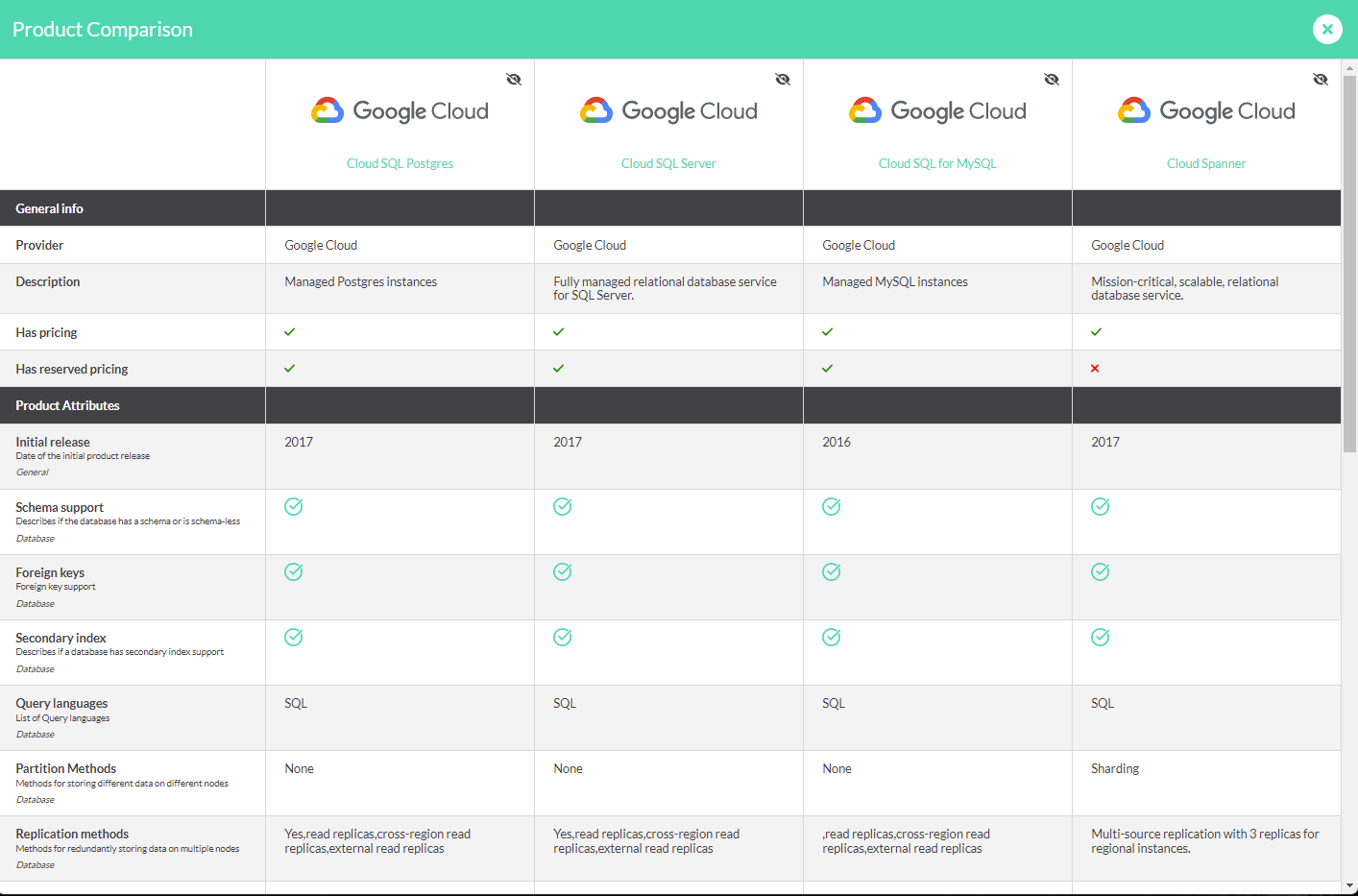Click the Has reserved pricing checkmark for Cloud SQL for MySQL
The height and width of the screenshot is (896, 1358).
(x=828, y=368)
